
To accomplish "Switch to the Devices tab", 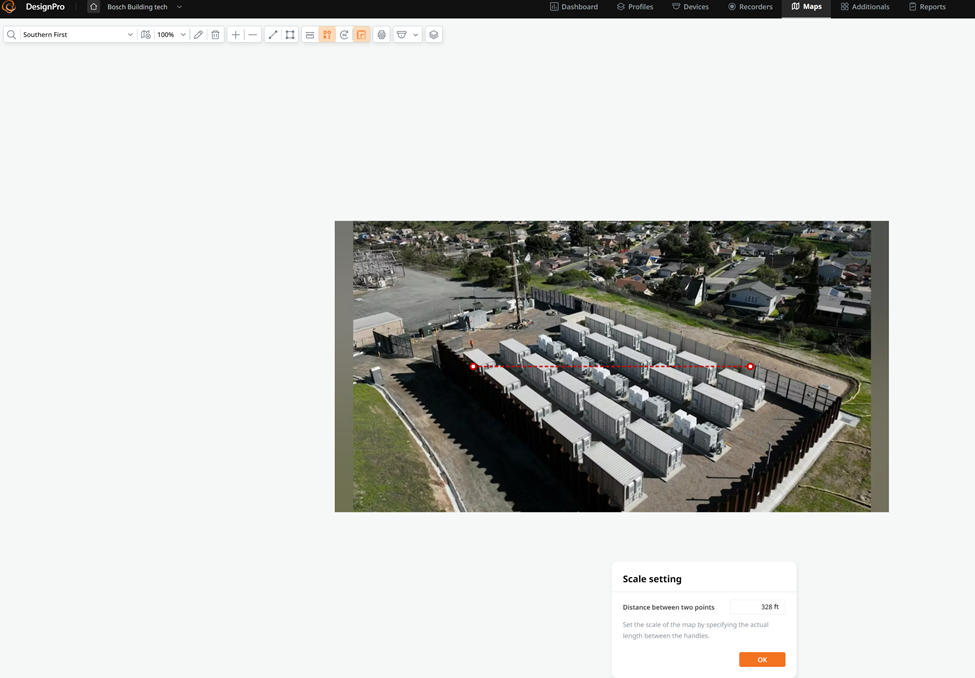I will click(690, 7).
